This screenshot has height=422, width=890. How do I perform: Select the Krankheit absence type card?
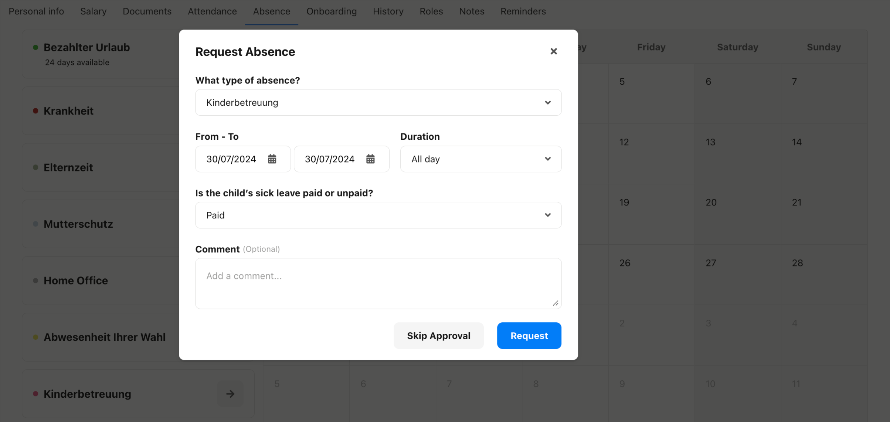(102, 111)
